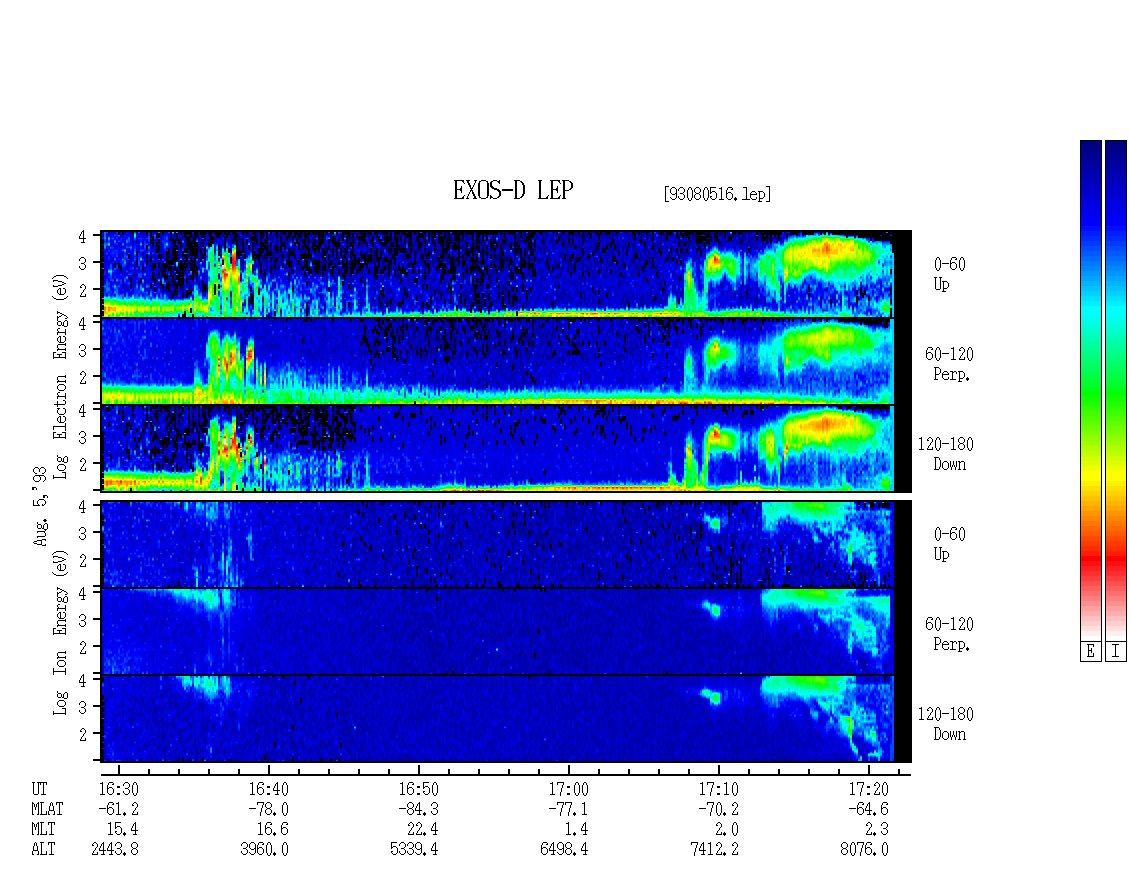Click the electron color scale bar labeled E
The height and width of the screenshot is (875, 1130).
tap(1090, 390)
